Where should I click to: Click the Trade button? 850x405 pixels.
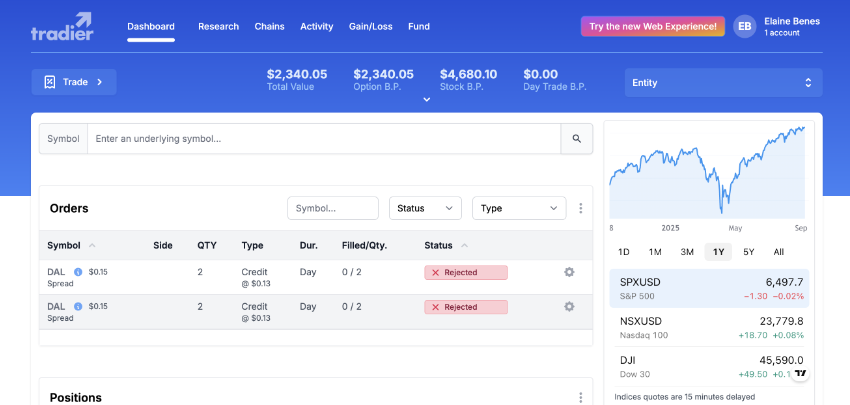coord(74,82)
